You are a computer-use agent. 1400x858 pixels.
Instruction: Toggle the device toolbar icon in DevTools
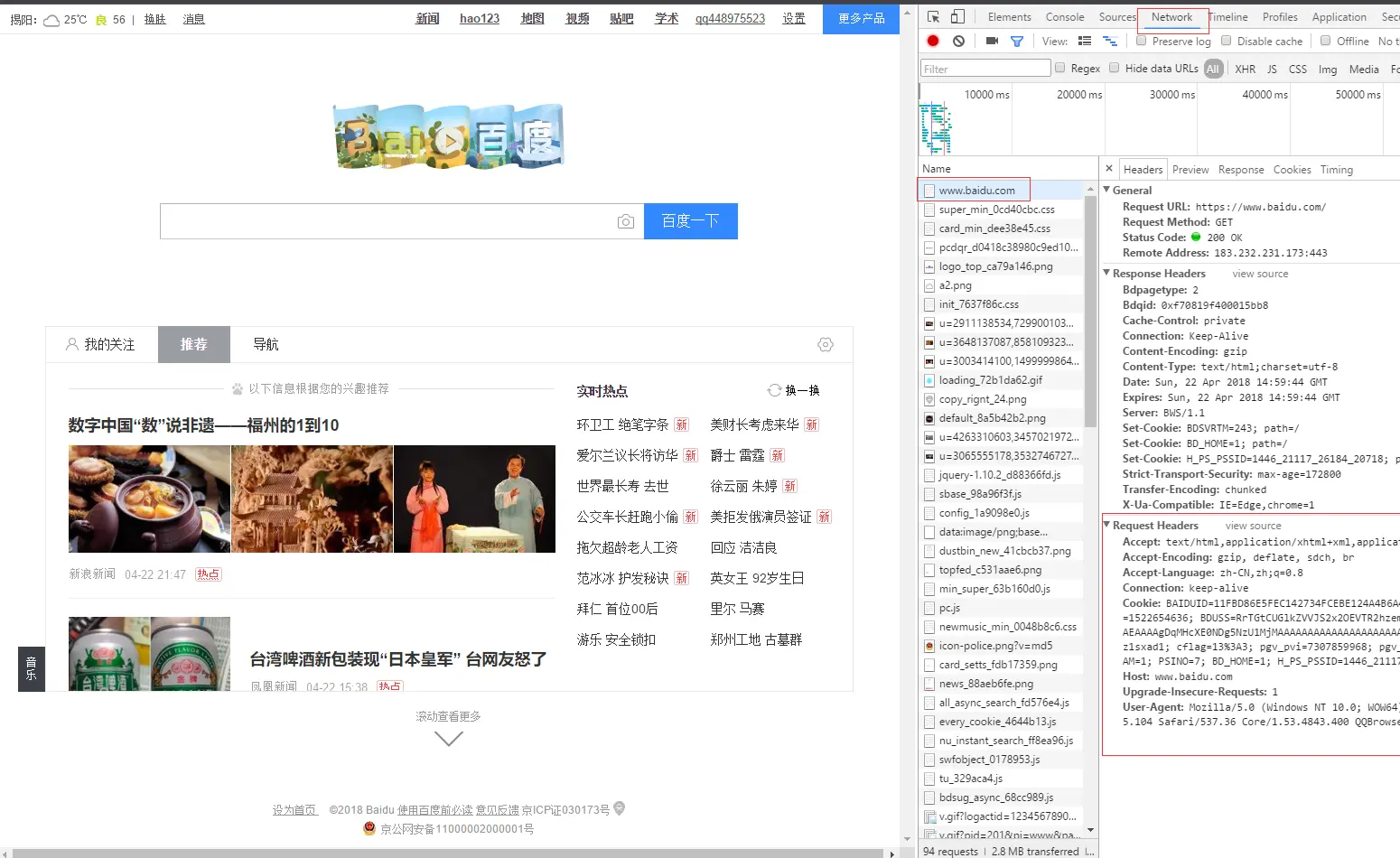click(x=958, y=17)
